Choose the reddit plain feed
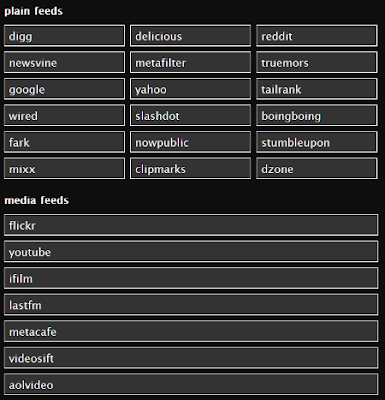 (x=317, y=35)
